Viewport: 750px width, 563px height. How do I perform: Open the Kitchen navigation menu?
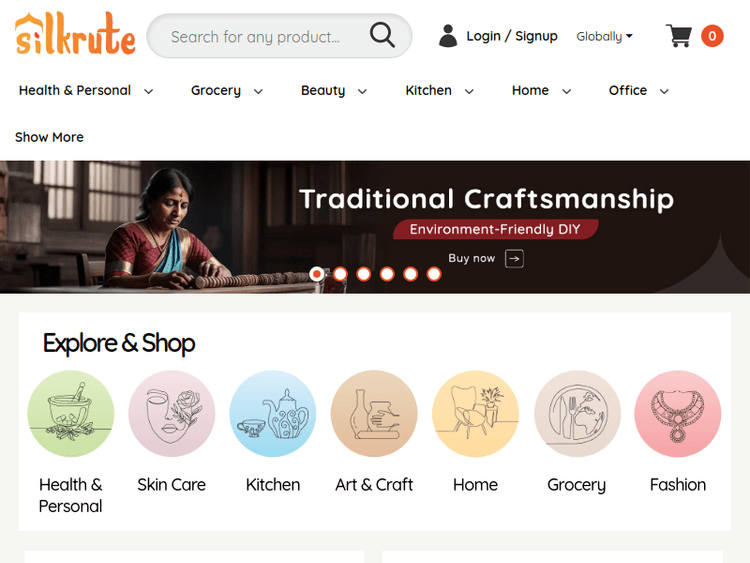pos(439,90)
